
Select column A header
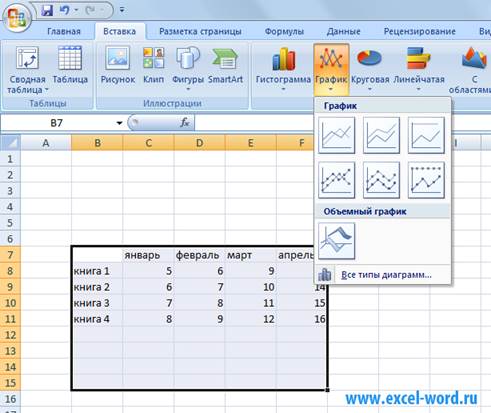(x=46, y=143)
